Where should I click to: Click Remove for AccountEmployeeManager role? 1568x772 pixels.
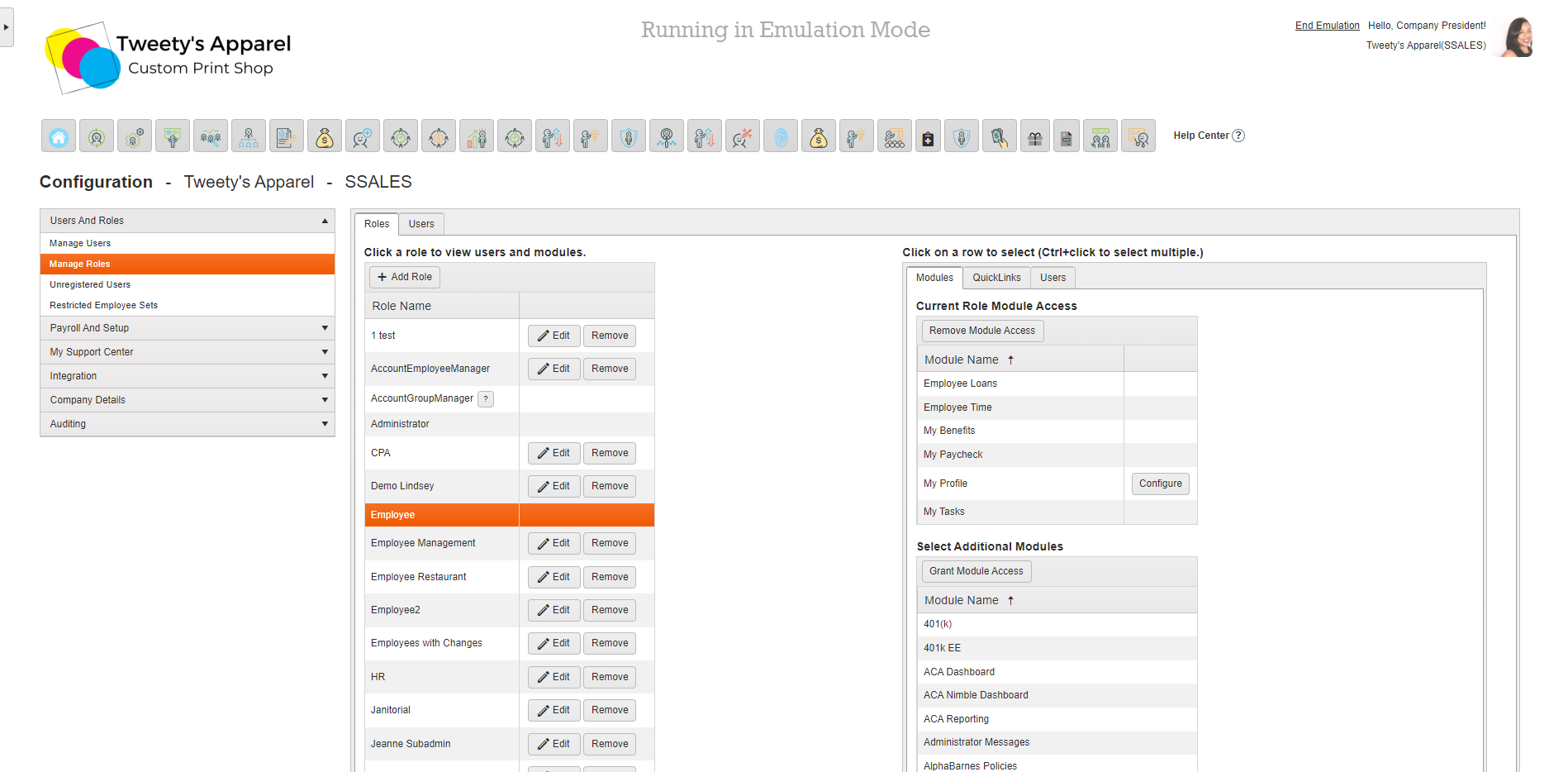pyautogui.click(x=610, y=369)
